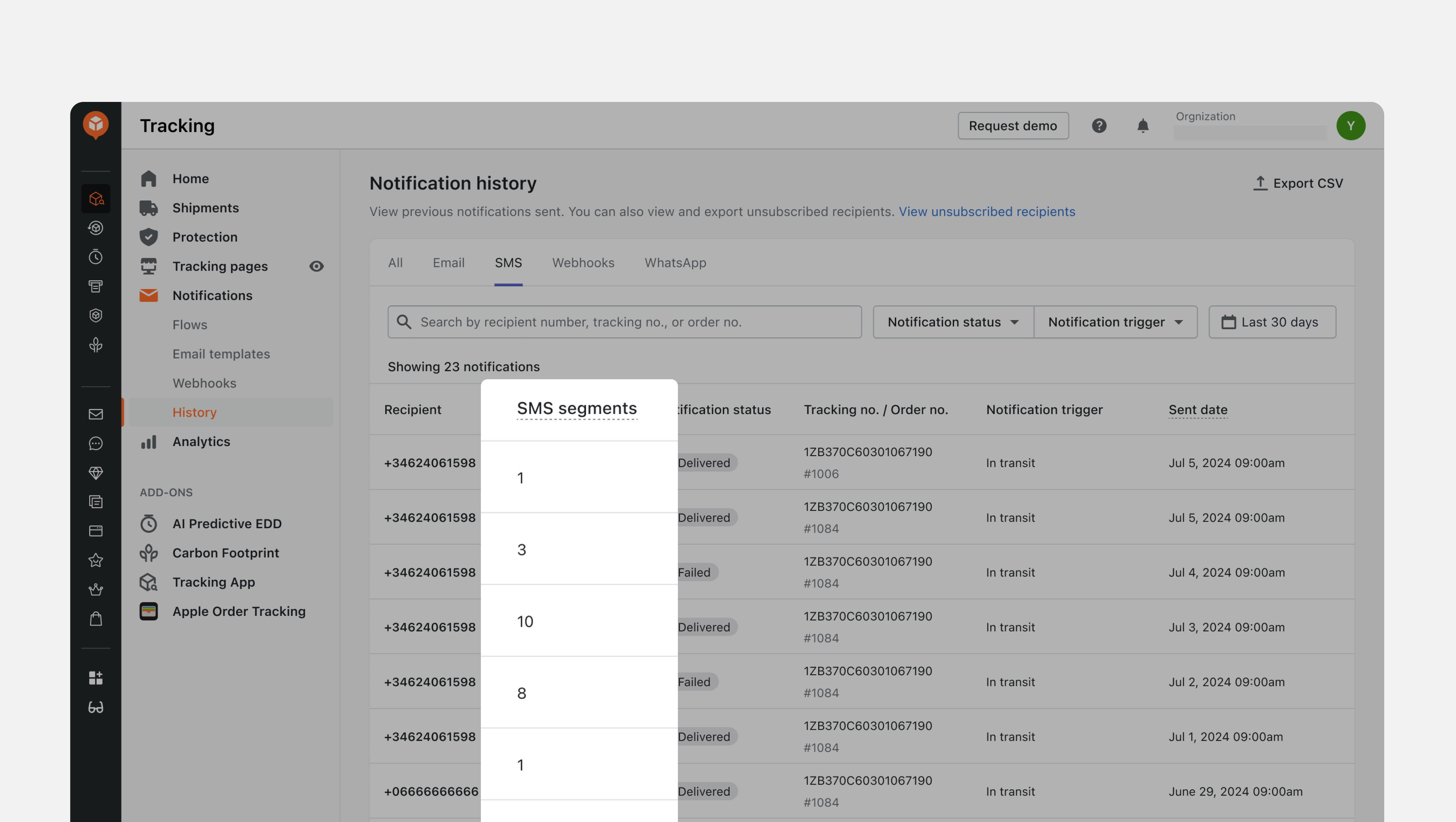Image resolution: width=1456 pixels, height=822 pixels.
Task: Open View unsubscribed recipients link
Action: coord(986,212)
